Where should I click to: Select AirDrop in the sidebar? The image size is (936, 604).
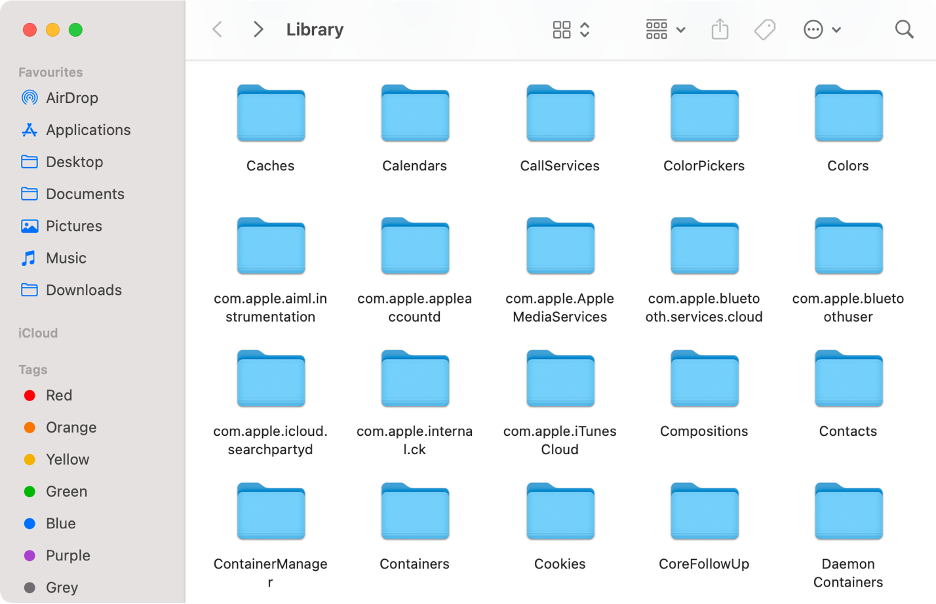tap(60, 98)
